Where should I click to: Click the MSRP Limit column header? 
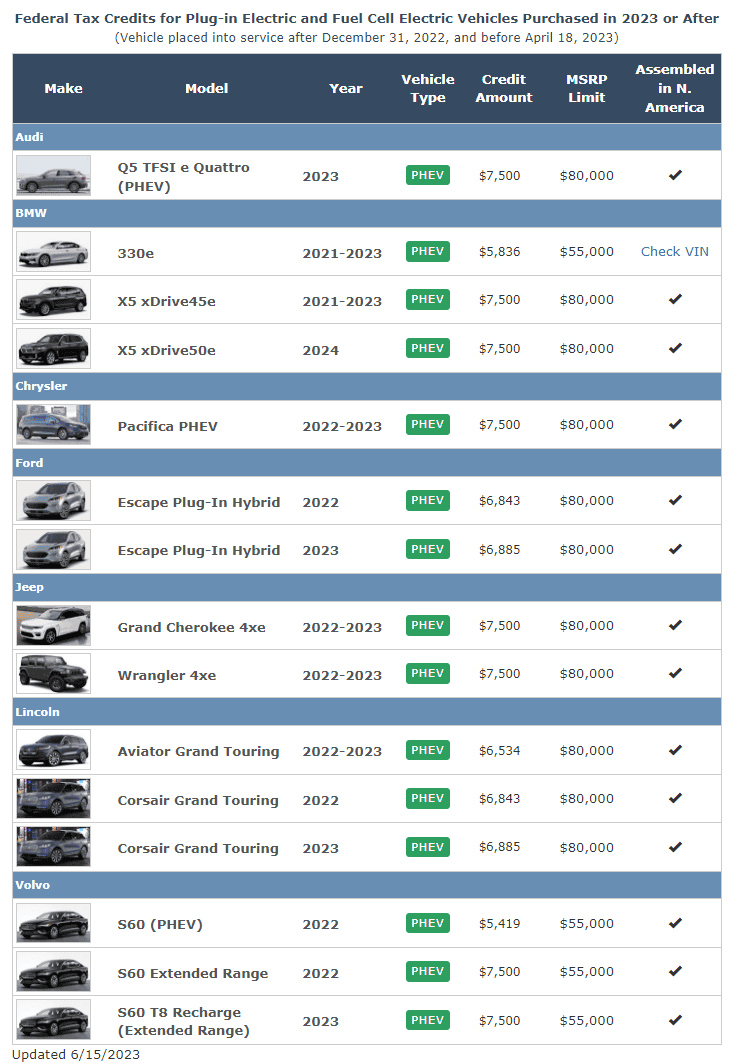pos(587,88)
